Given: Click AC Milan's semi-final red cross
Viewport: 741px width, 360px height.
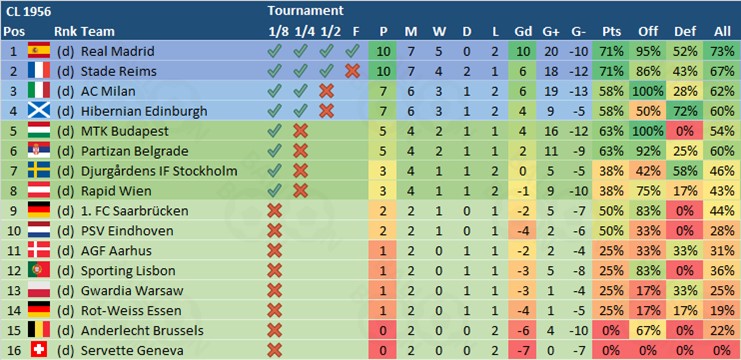Looking at the screenshot, I should [327, 91].
